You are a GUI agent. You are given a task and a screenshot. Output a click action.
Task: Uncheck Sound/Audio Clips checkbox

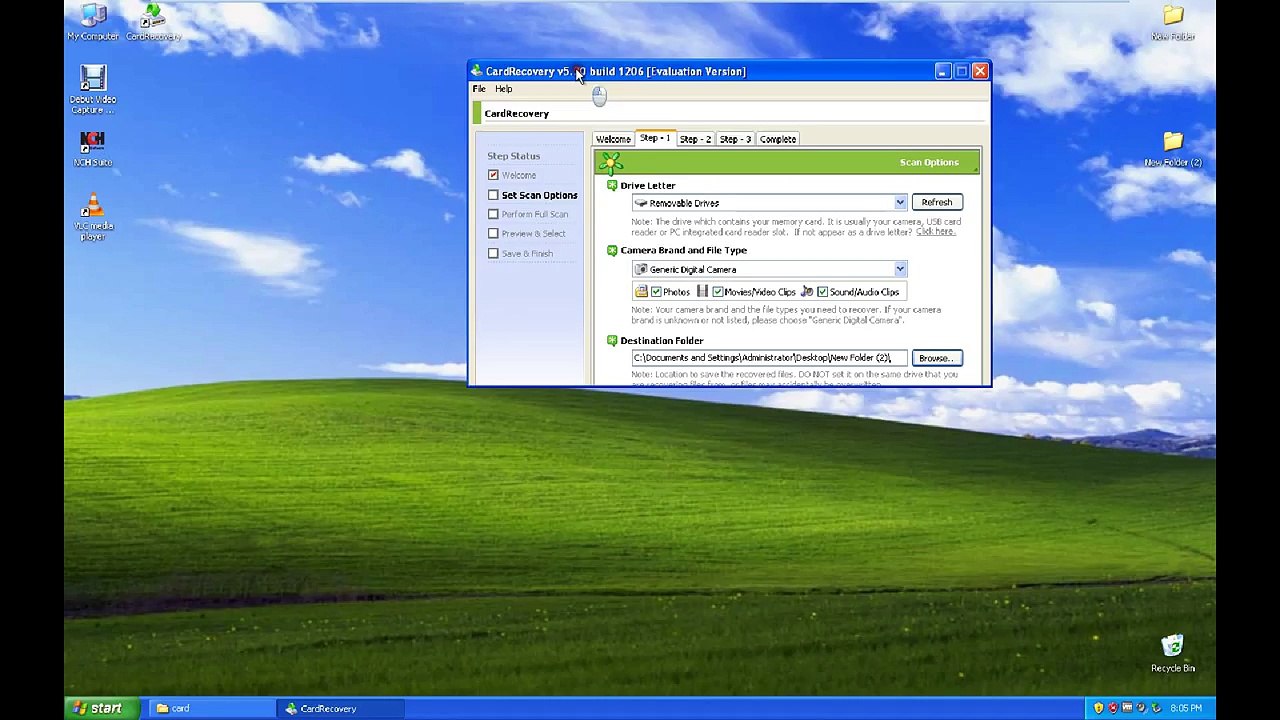pyautogui.click(x=822, y=292)
